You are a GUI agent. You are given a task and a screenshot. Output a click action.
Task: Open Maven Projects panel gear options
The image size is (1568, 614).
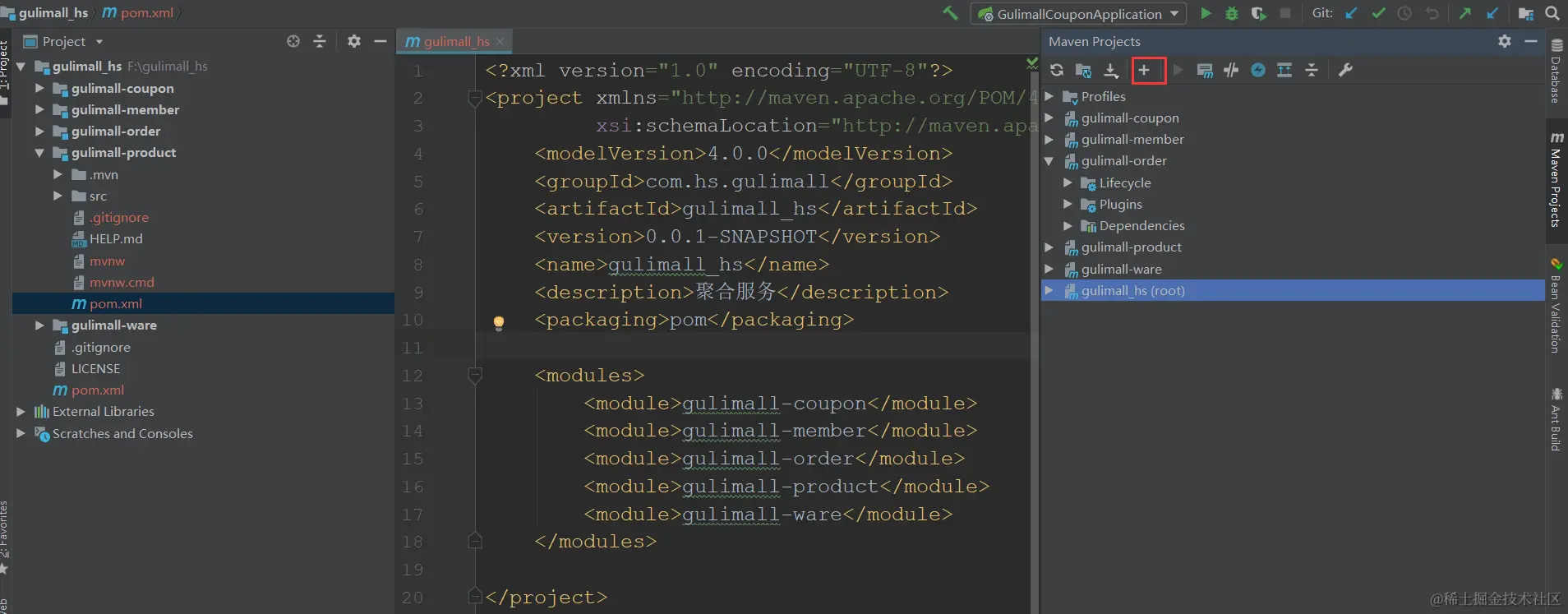click(x=1505, y=41)
